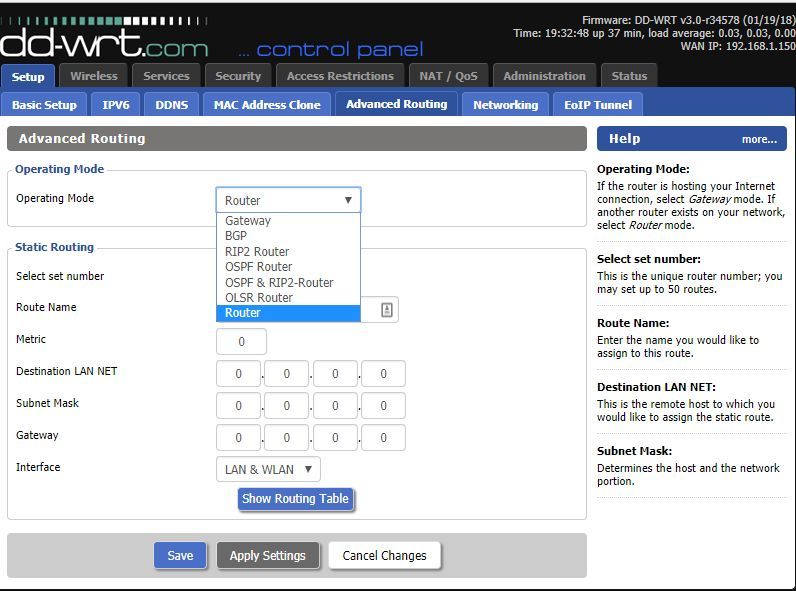Choose BGP in the operating mode list
This screenshot has width=796, height=591.
click(x=288, y=236)
